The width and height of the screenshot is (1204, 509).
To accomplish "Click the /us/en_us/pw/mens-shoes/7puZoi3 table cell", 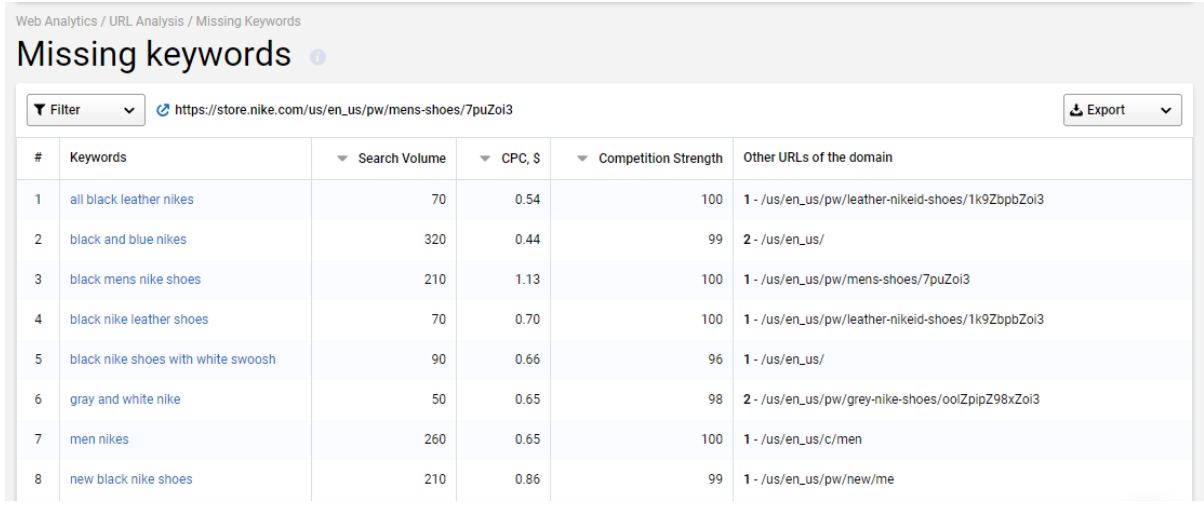I will click(856, 279).
